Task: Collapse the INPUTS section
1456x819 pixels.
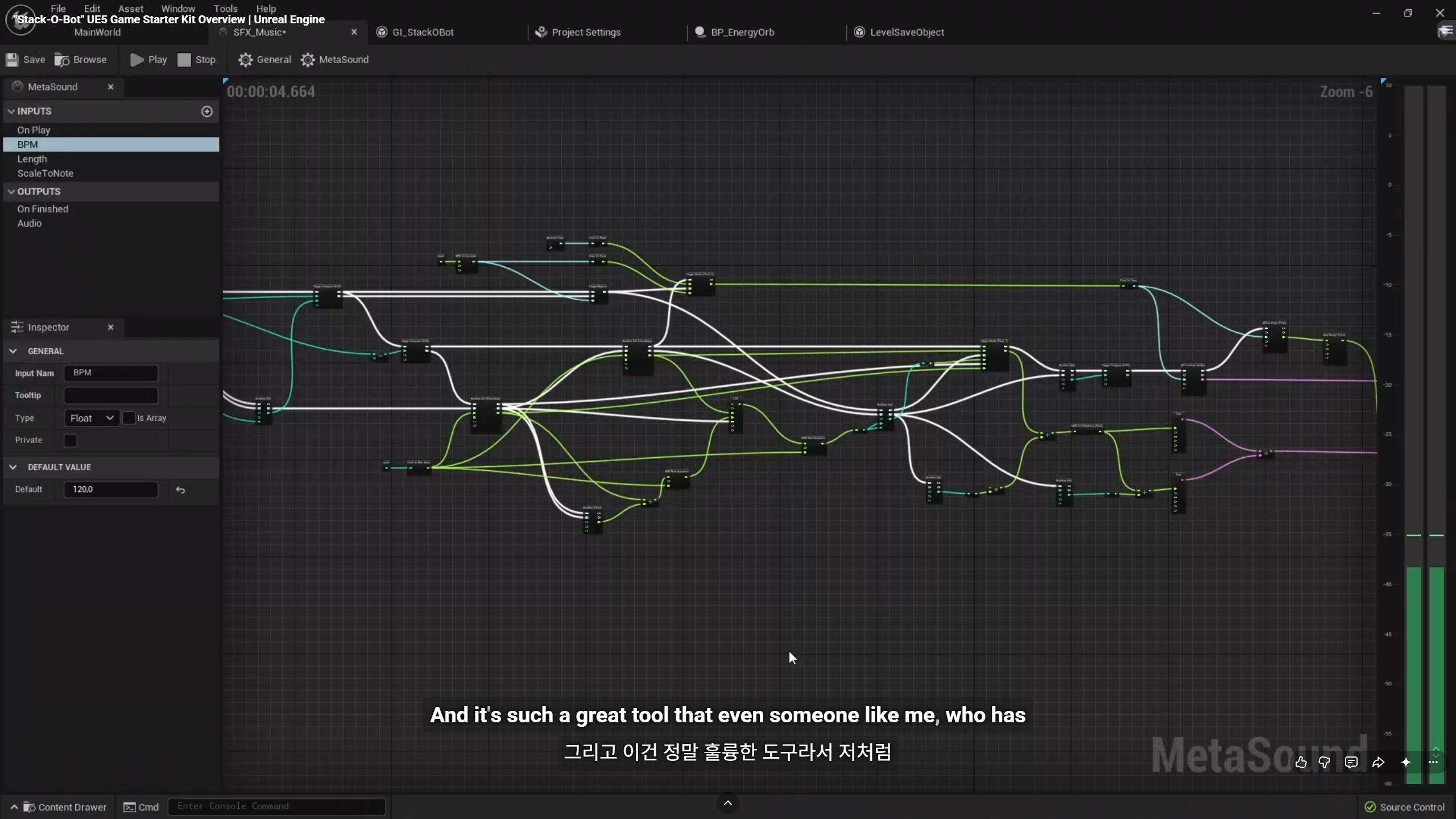Action: click(11, 111)
